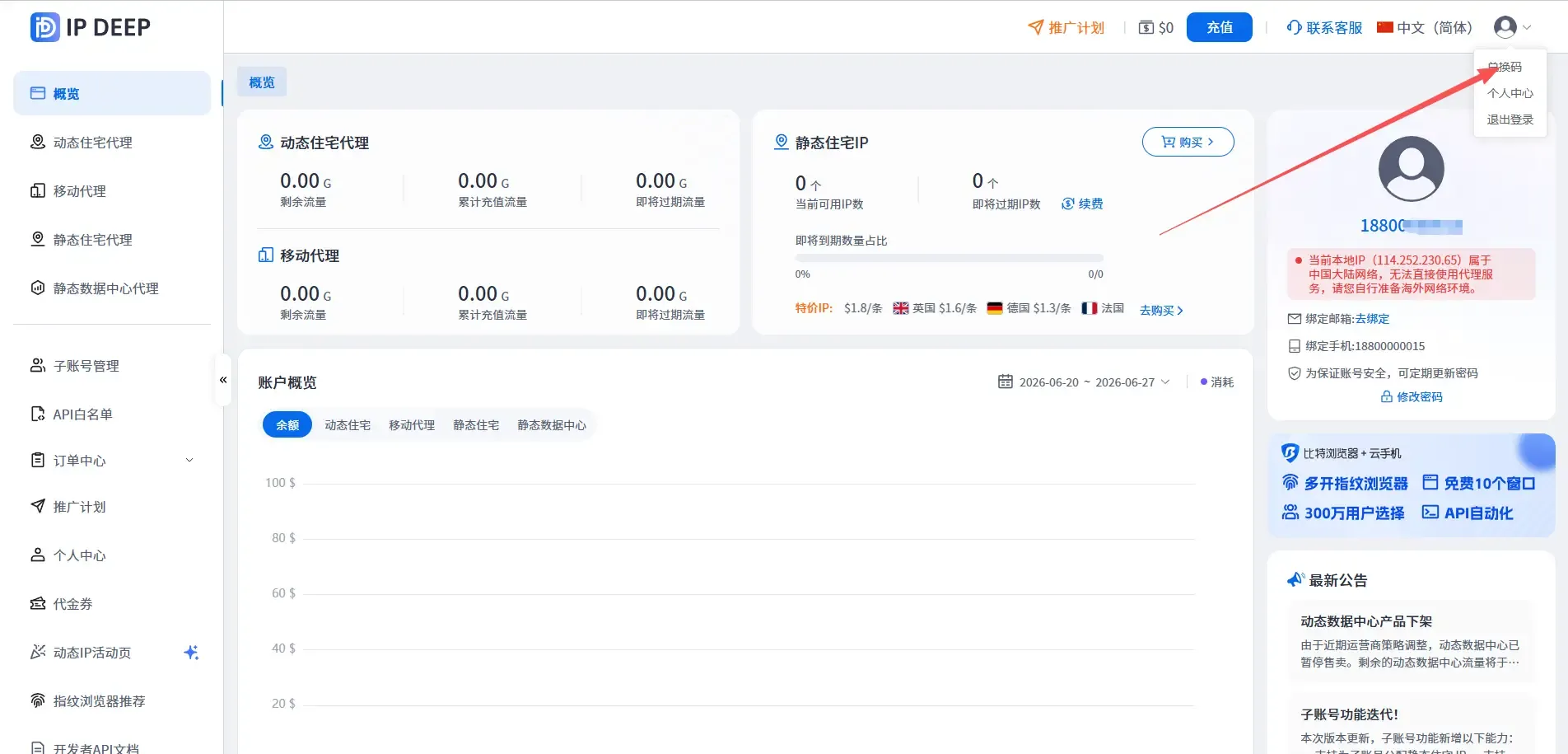Switch to the 动态住宅 chart tab
The height and width of the screenshot is (754, 1568).
pos(348,425)
